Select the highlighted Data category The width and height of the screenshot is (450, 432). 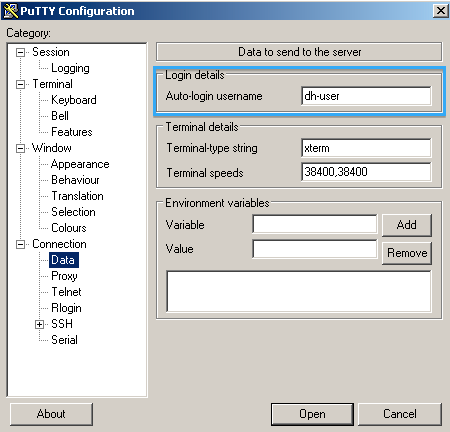pyautogui.click(x=64, y=260)
